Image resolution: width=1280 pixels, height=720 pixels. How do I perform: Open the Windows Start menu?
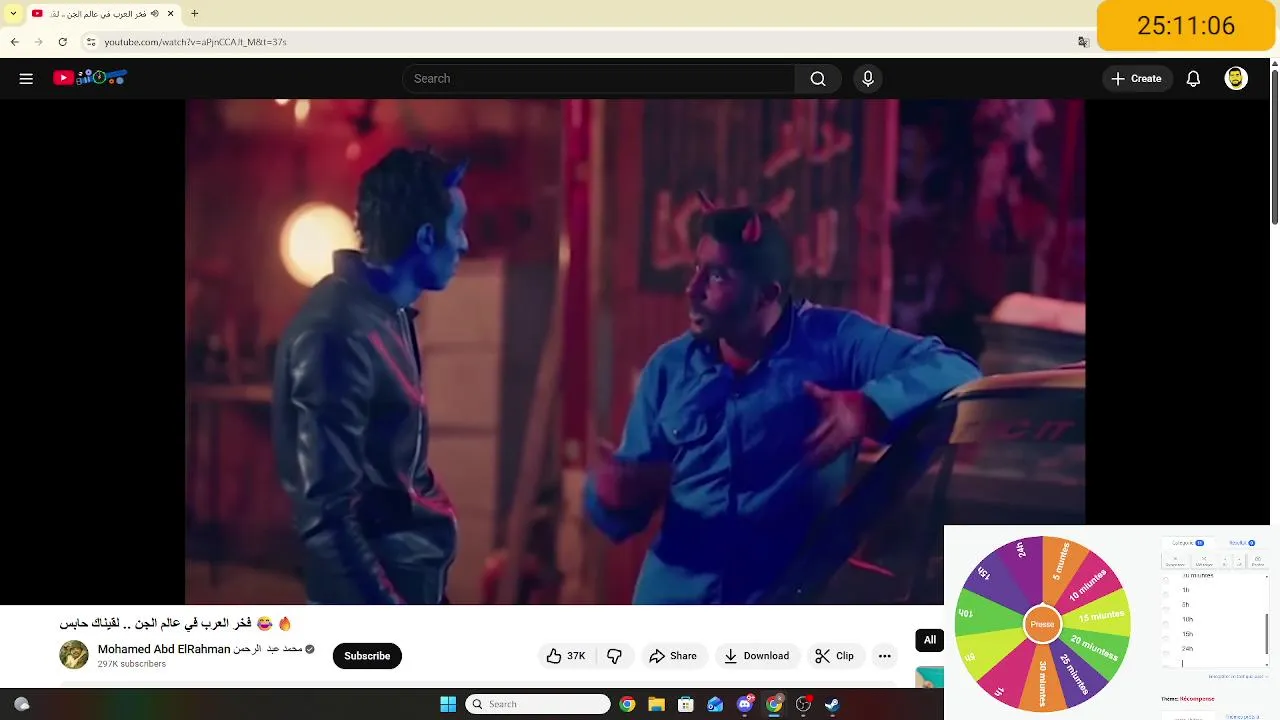tap(448, 704)
